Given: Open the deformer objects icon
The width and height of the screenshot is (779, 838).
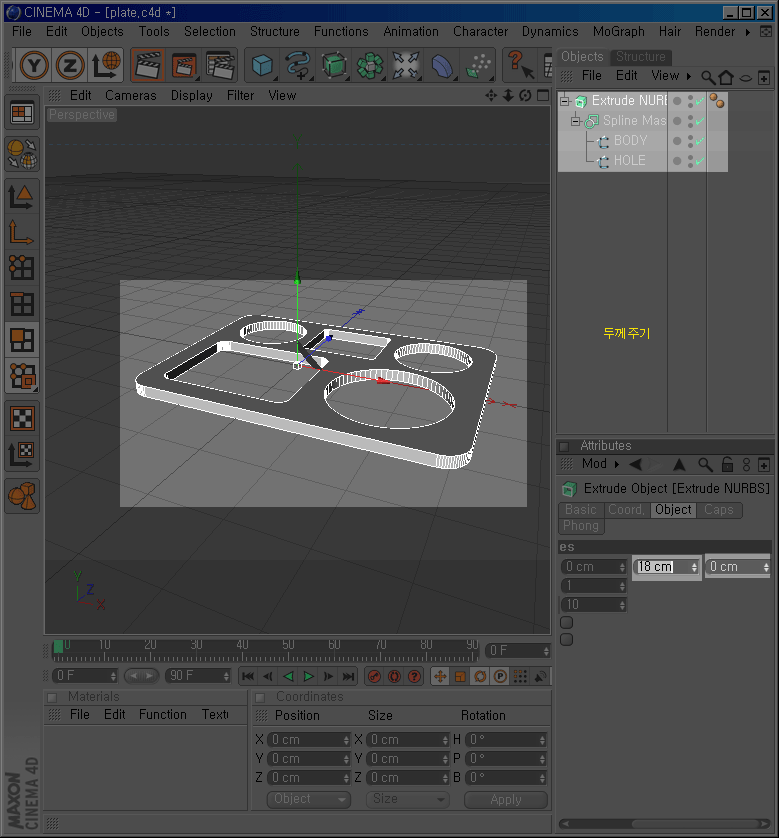Looking at the screenshot, I should coord(441,66).
